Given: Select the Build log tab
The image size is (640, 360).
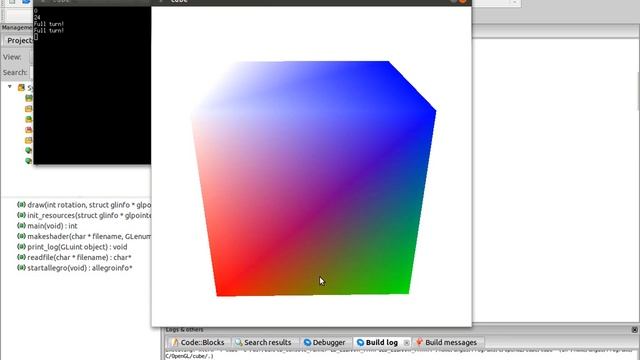Looking at the screenshot, I should [377, 342].
